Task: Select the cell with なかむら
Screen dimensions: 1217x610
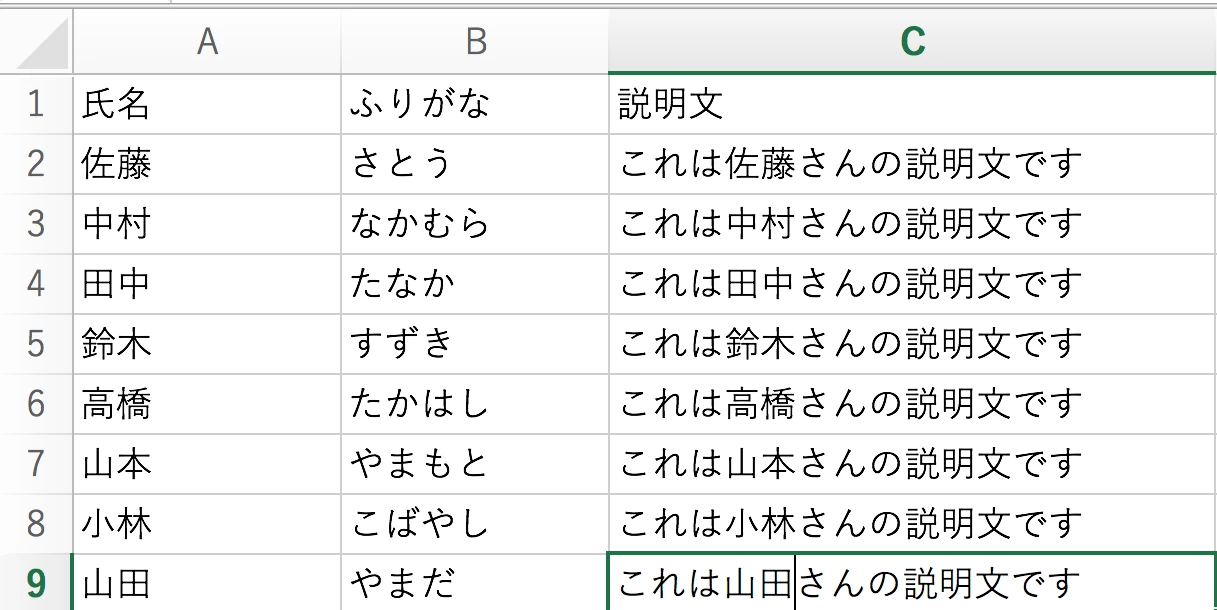Action: (x=475, y=224)
